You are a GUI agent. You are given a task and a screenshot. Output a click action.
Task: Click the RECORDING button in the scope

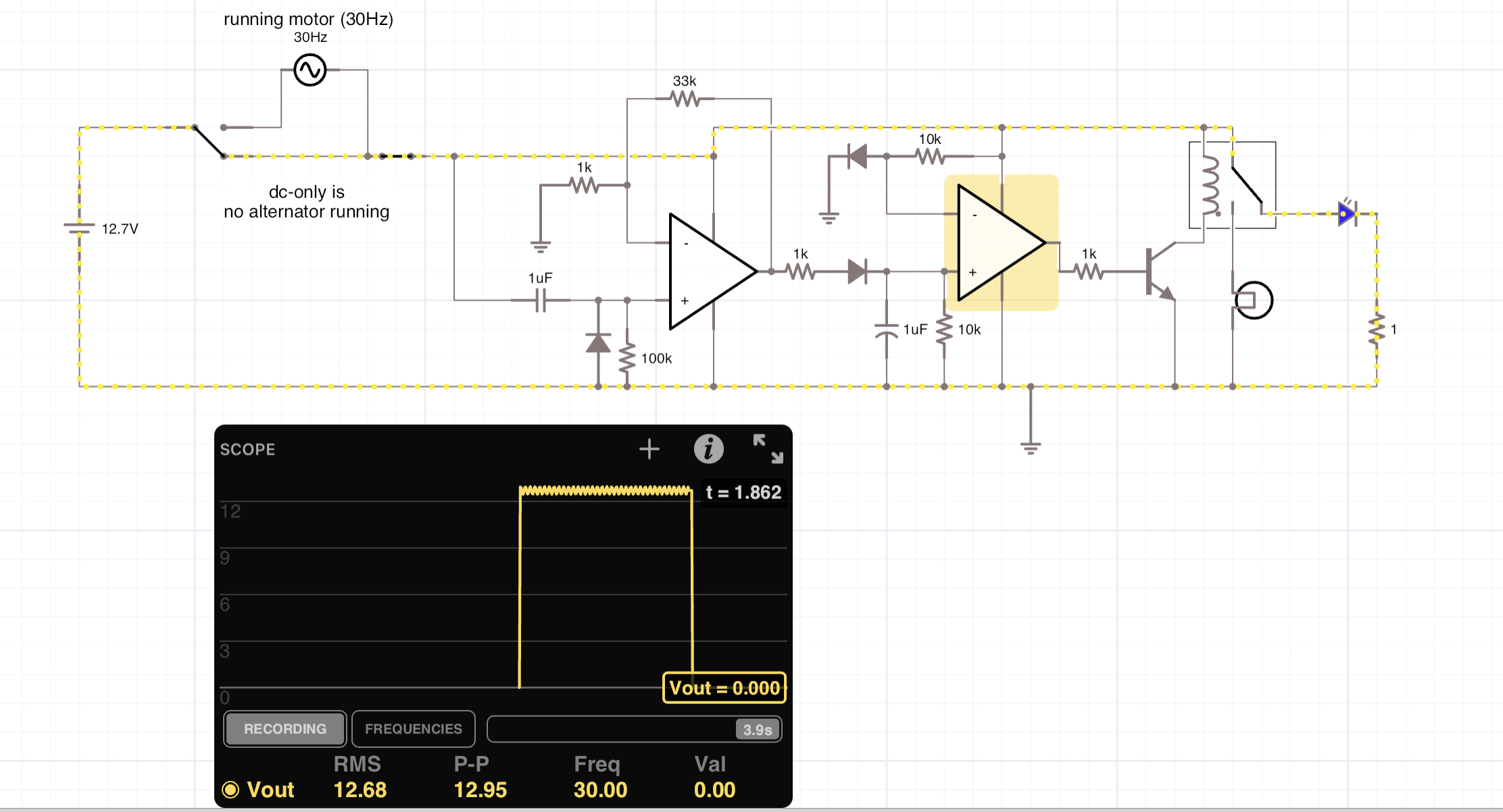[285, 729]
